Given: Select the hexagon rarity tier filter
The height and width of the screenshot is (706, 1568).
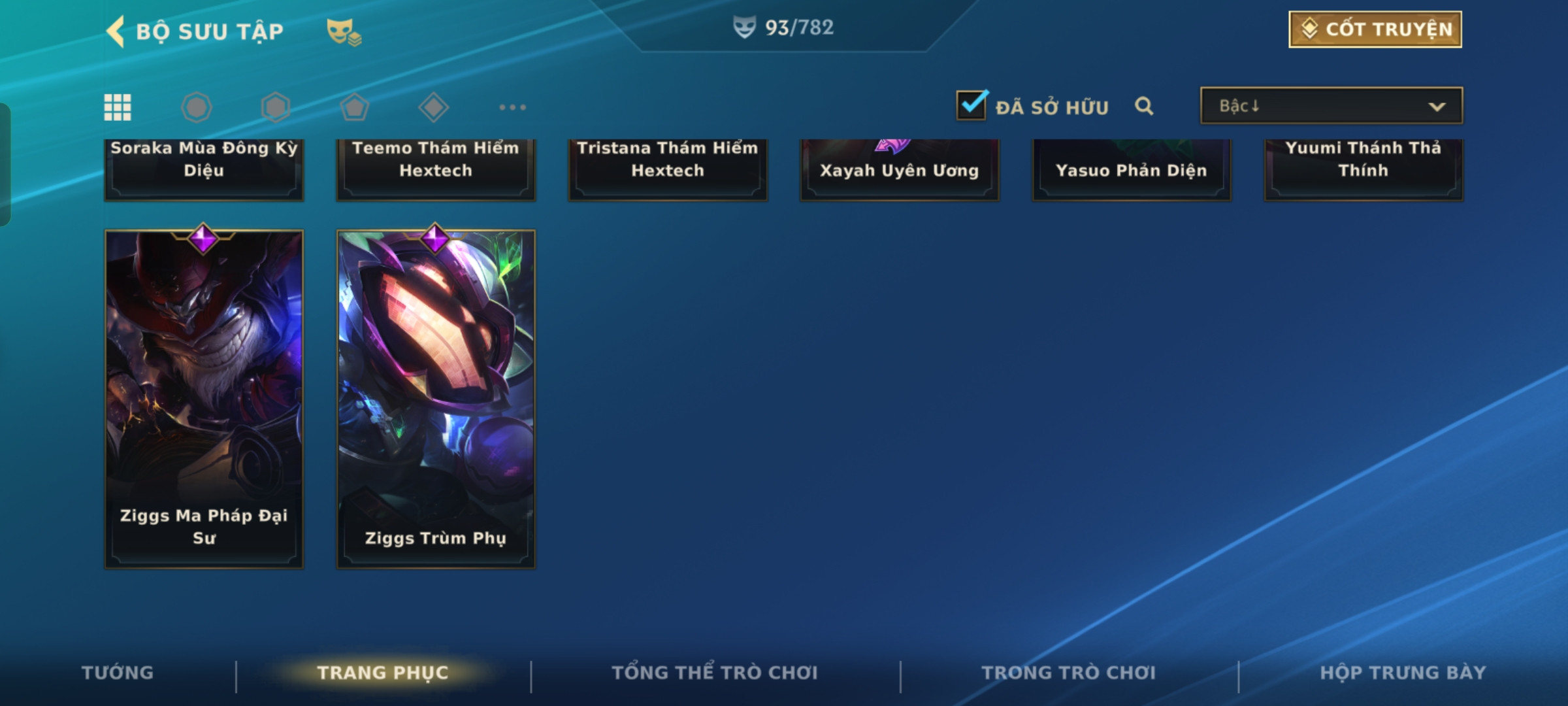Looking at the screenshot, I should [276, 107].
